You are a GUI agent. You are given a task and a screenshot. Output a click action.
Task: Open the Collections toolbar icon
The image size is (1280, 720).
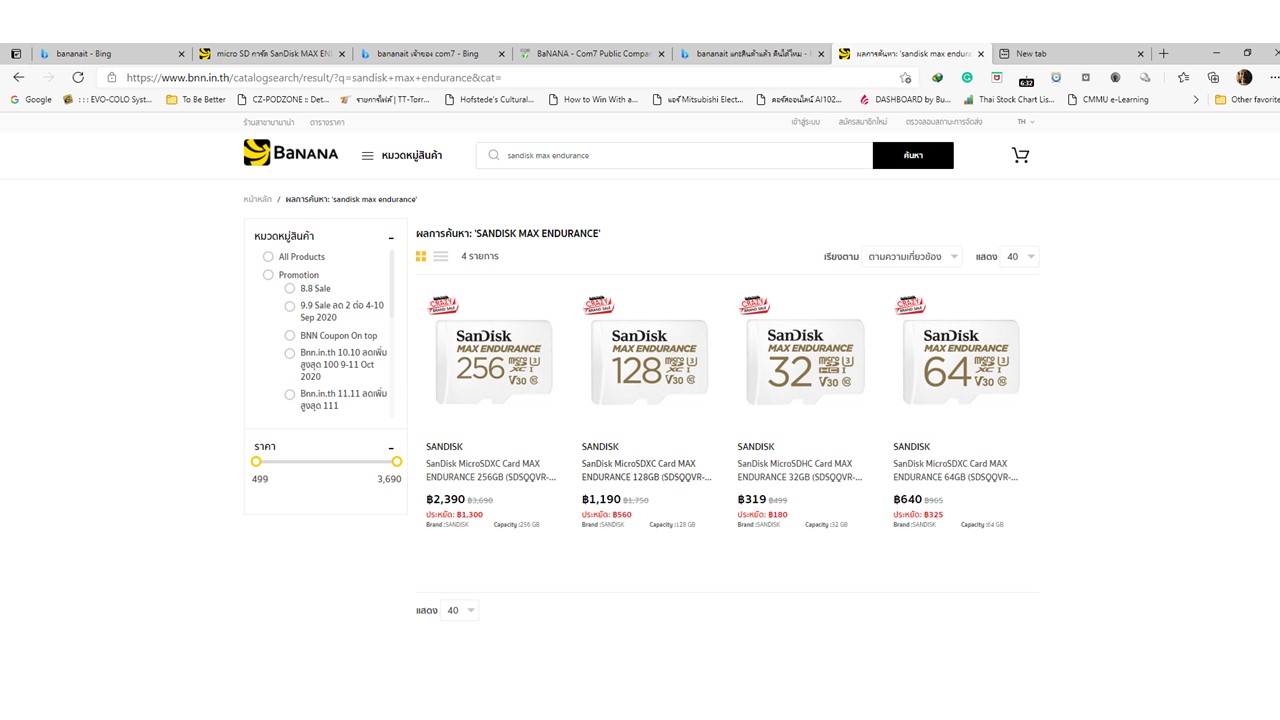coord(1213,77)
